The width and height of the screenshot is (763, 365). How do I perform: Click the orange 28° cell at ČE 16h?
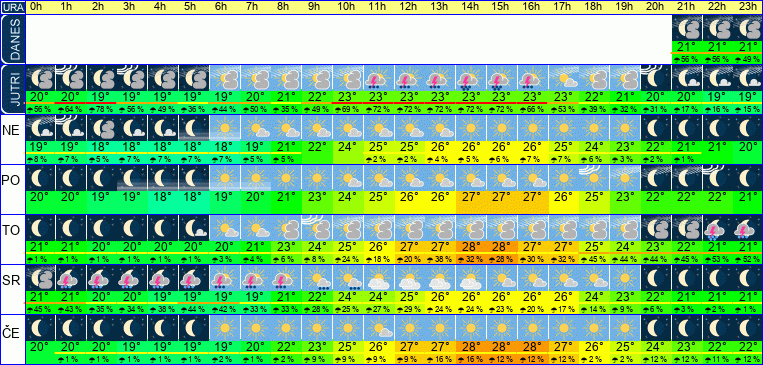pyautogui.click(x=532, y=347)
